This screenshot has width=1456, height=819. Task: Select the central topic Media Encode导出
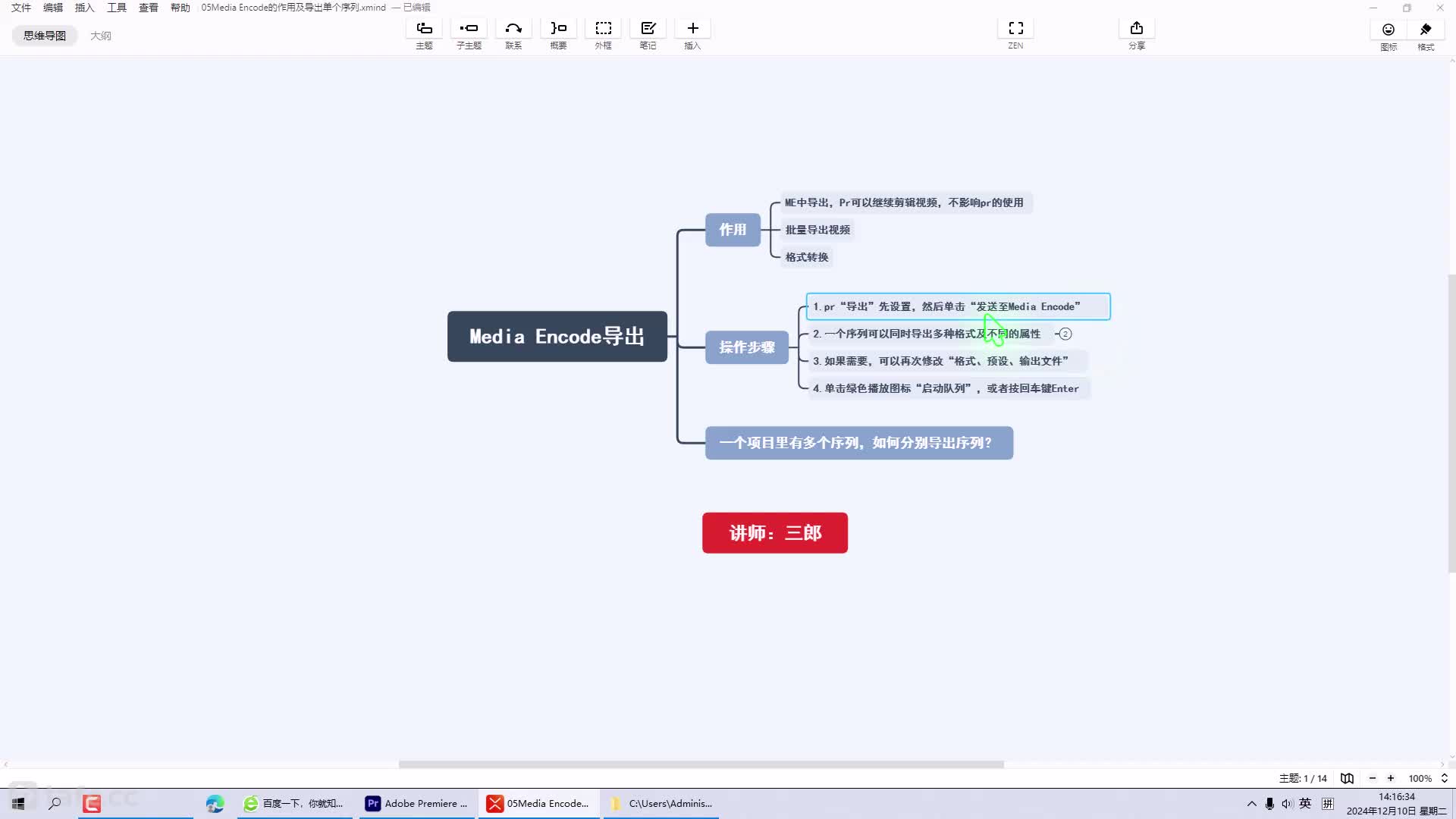(557, 336)
